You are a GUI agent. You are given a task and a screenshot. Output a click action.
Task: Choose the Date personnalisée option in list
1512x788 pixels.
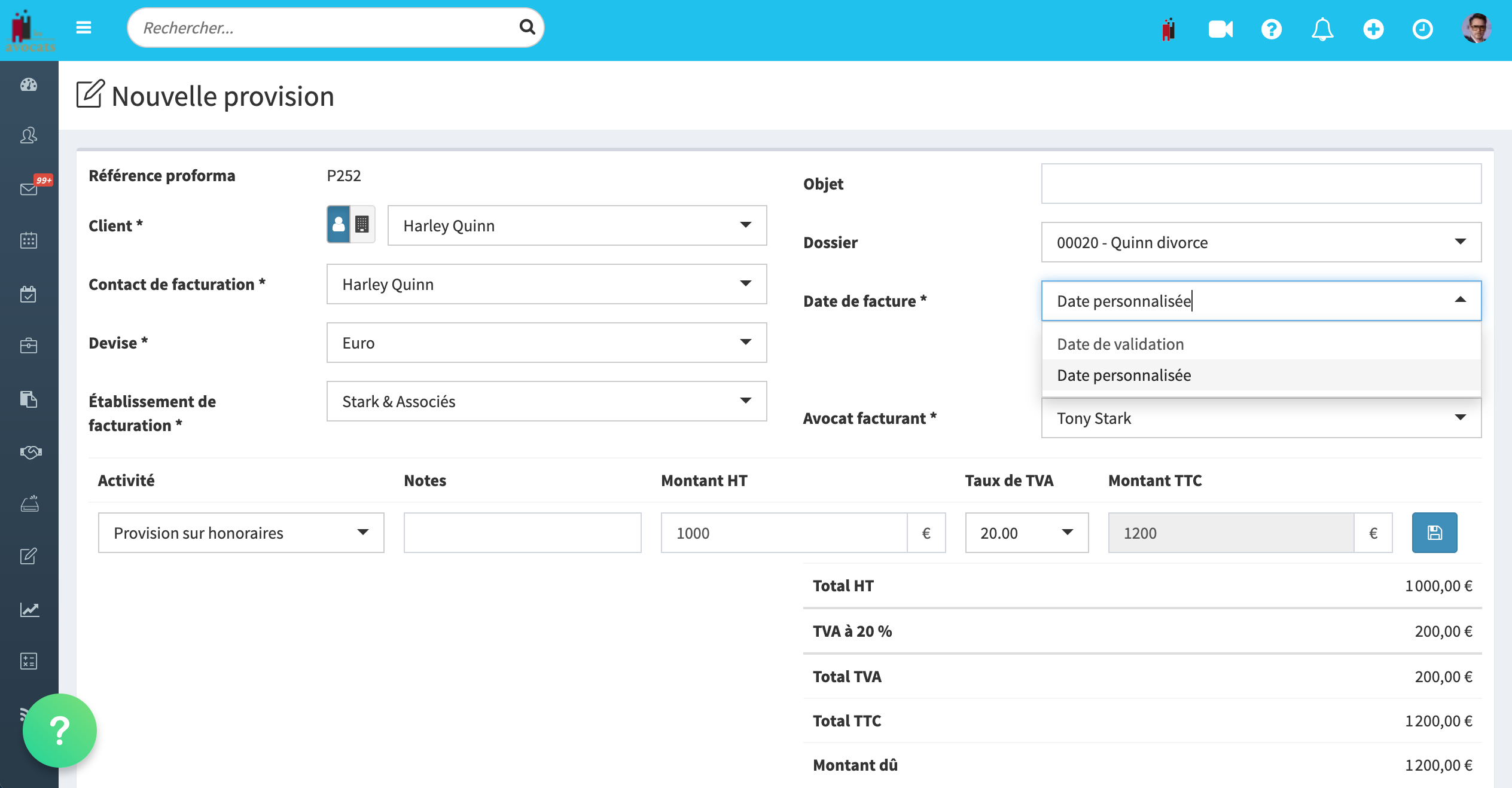click(x=1261, y=375)
